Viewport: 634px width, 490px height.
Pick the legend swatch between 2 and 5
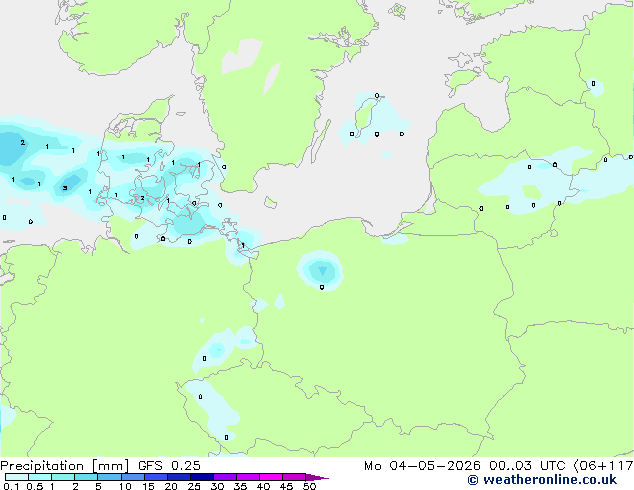point(86,477)
